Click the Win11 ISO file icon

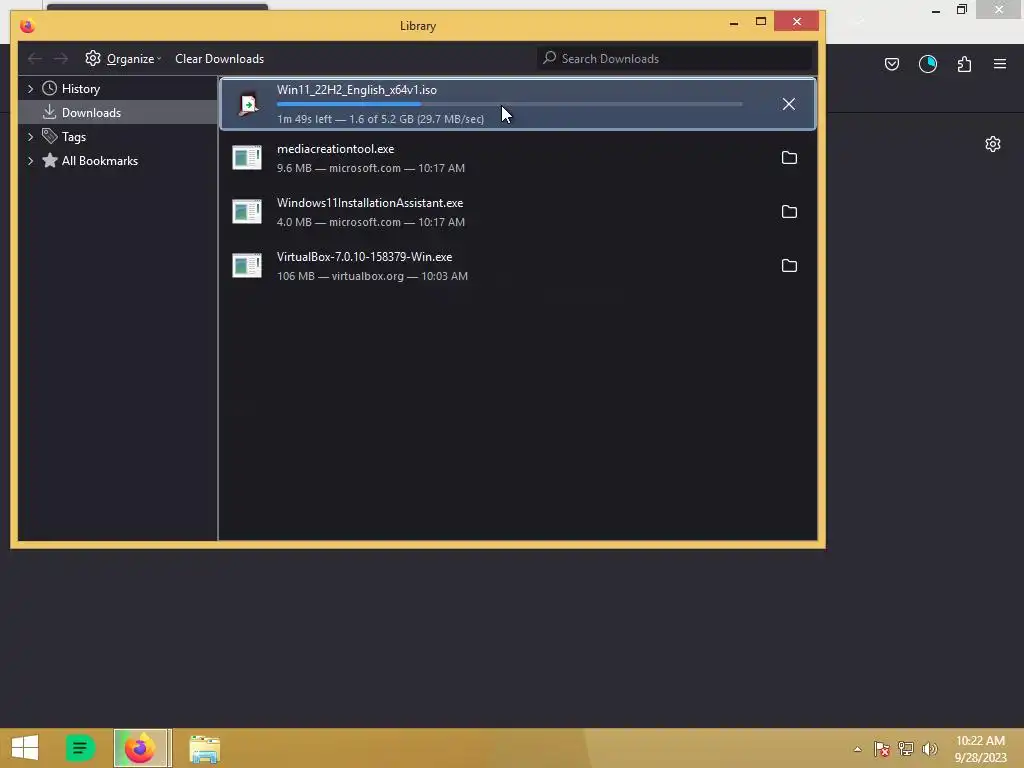click(x=248, y=104)
